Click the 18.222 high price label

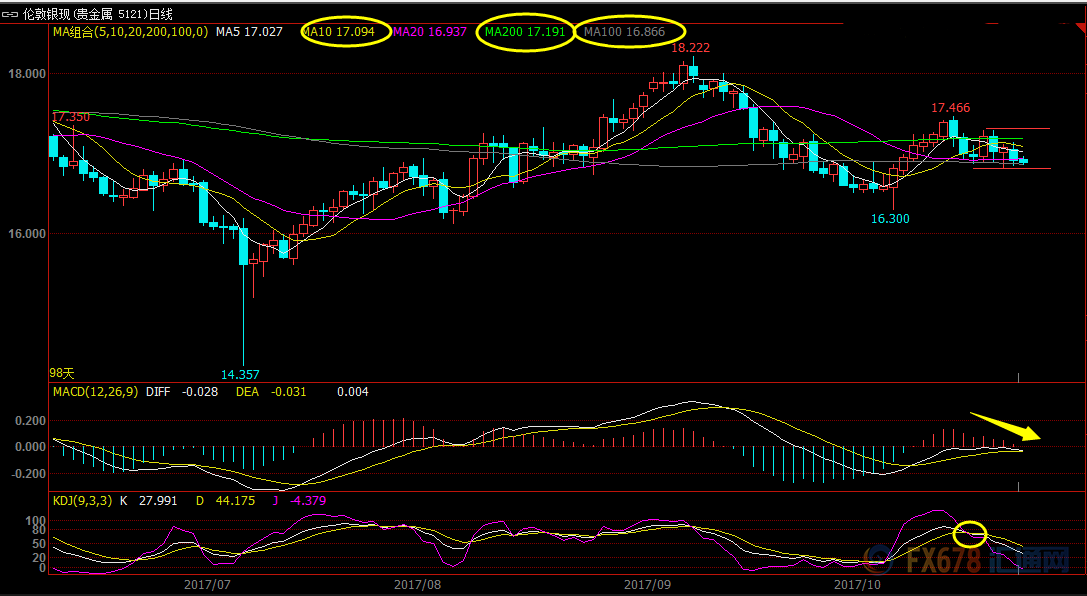click(x=690, y=48)
